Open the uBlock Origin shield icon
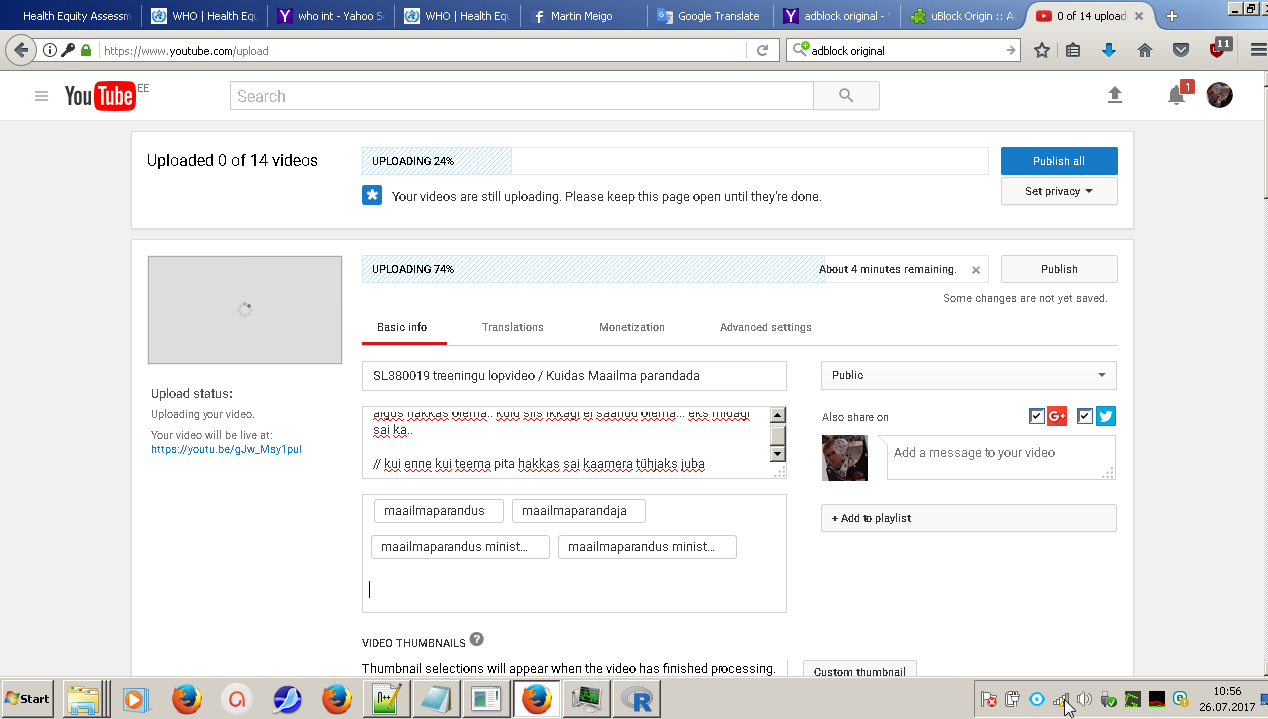This screenshot has width=1268, height=719. tap(1219, 49)
